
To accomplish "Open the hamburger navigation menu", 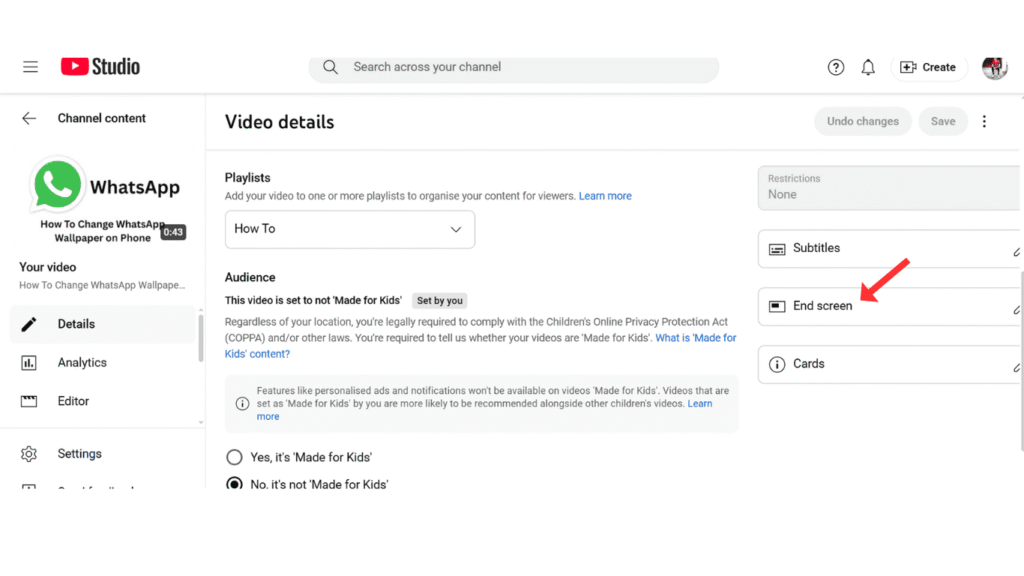I will [30, 67].
